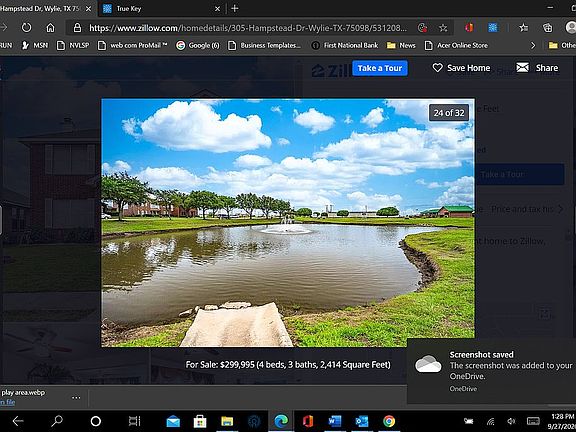This screenshot has width=576, height=432.
Task: Click the pond photo in the lightbox
Action: pos(288,223)
